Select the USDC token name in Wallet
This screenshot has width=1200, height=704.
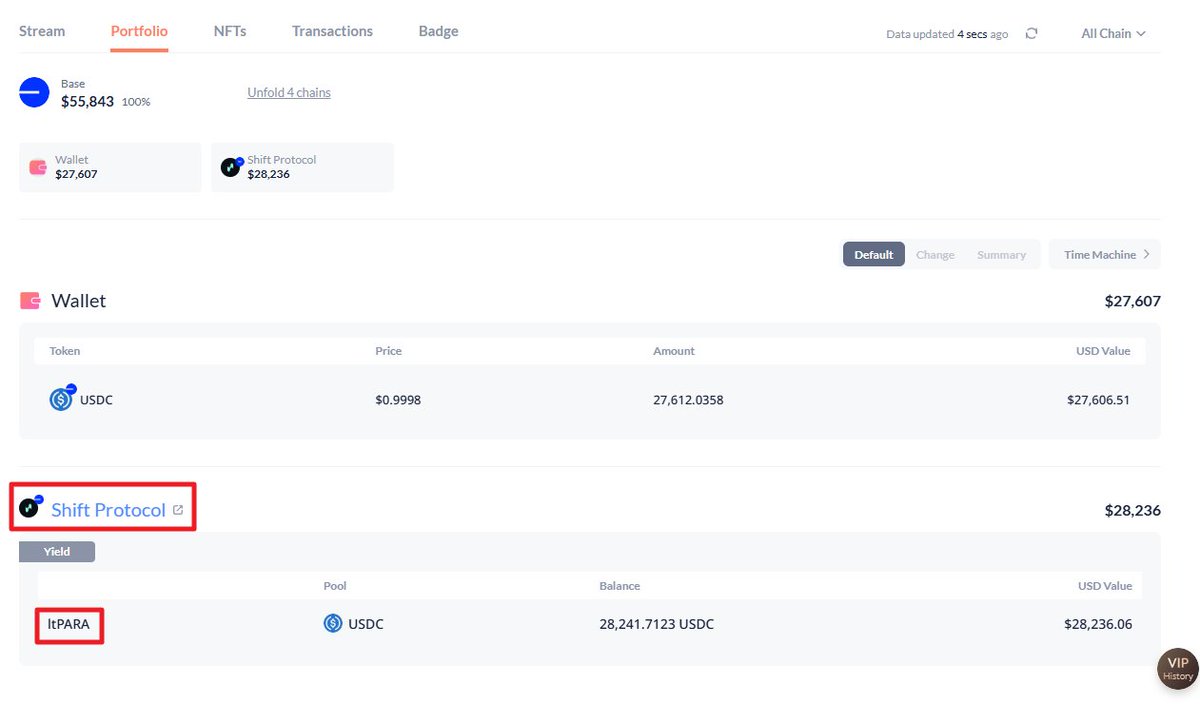[97, 400]
